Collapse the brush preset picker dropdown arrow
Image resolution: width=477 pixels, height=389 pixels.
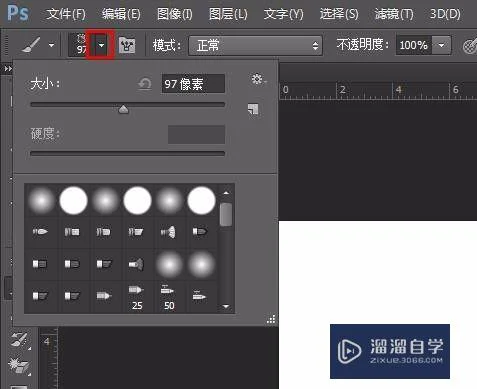101,45
